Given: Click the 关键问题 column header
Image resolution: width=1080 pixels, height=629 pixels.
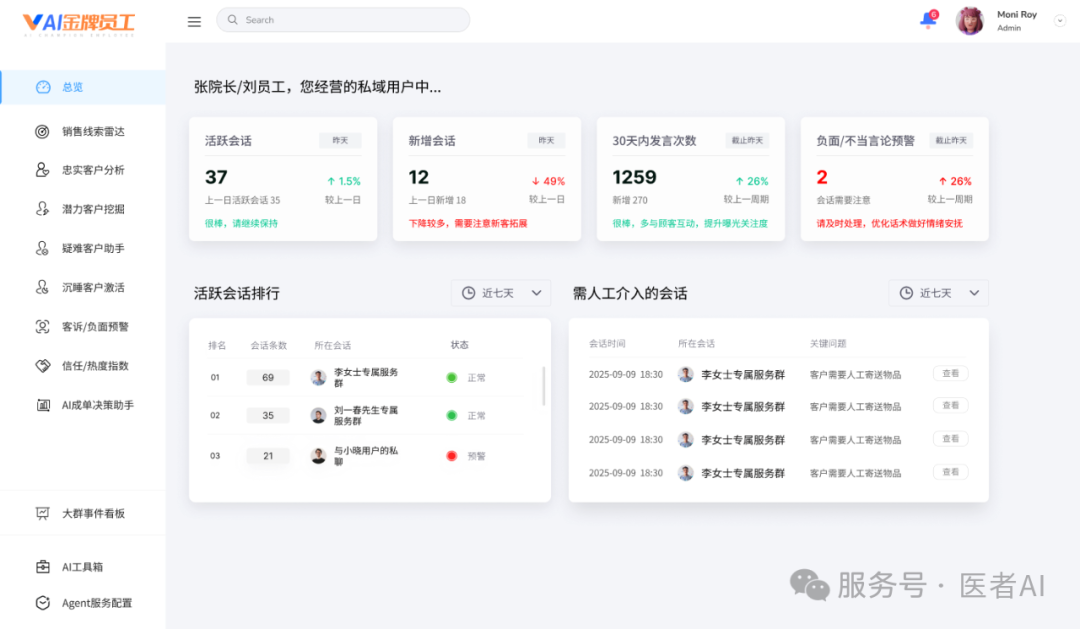Looking at the screenshot, I should point(828,343).
